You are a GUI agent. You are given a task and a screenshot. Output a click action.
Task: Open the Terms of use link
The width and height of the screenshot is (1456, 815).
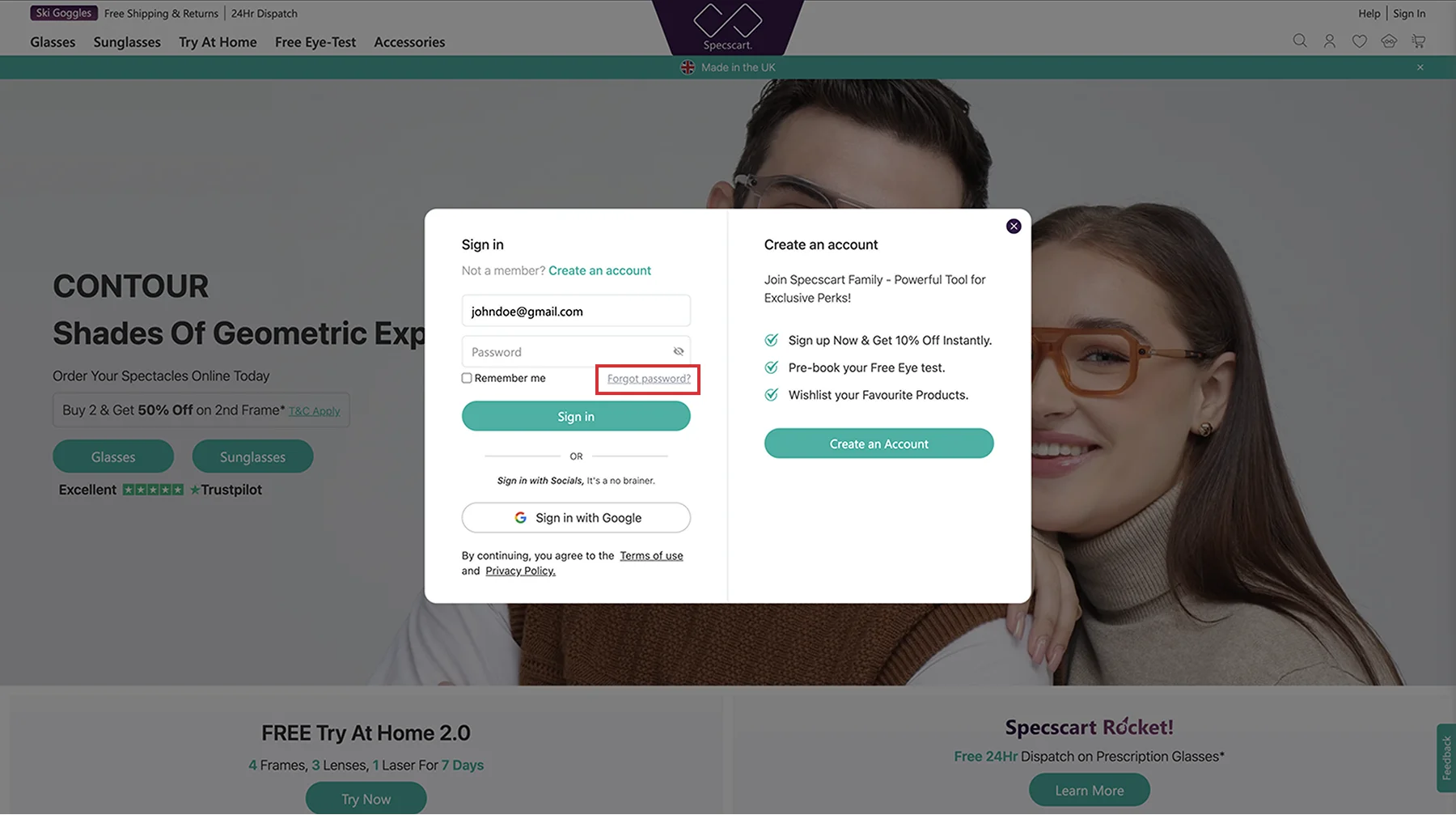pos(651,556)
